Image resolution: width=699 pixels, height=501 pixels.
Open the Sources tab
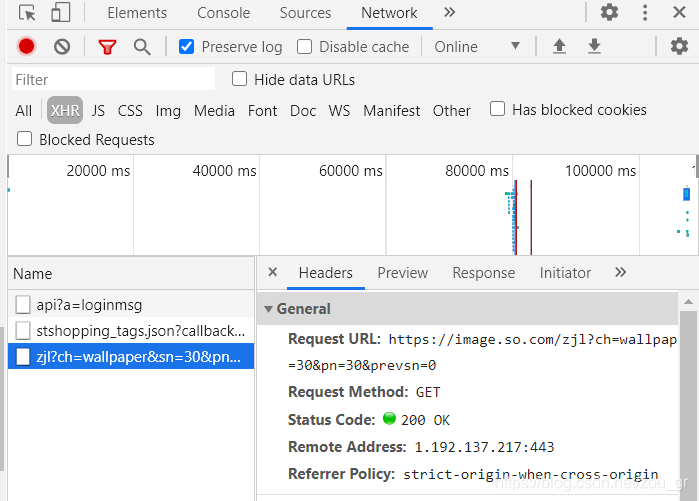click(305, 13)
